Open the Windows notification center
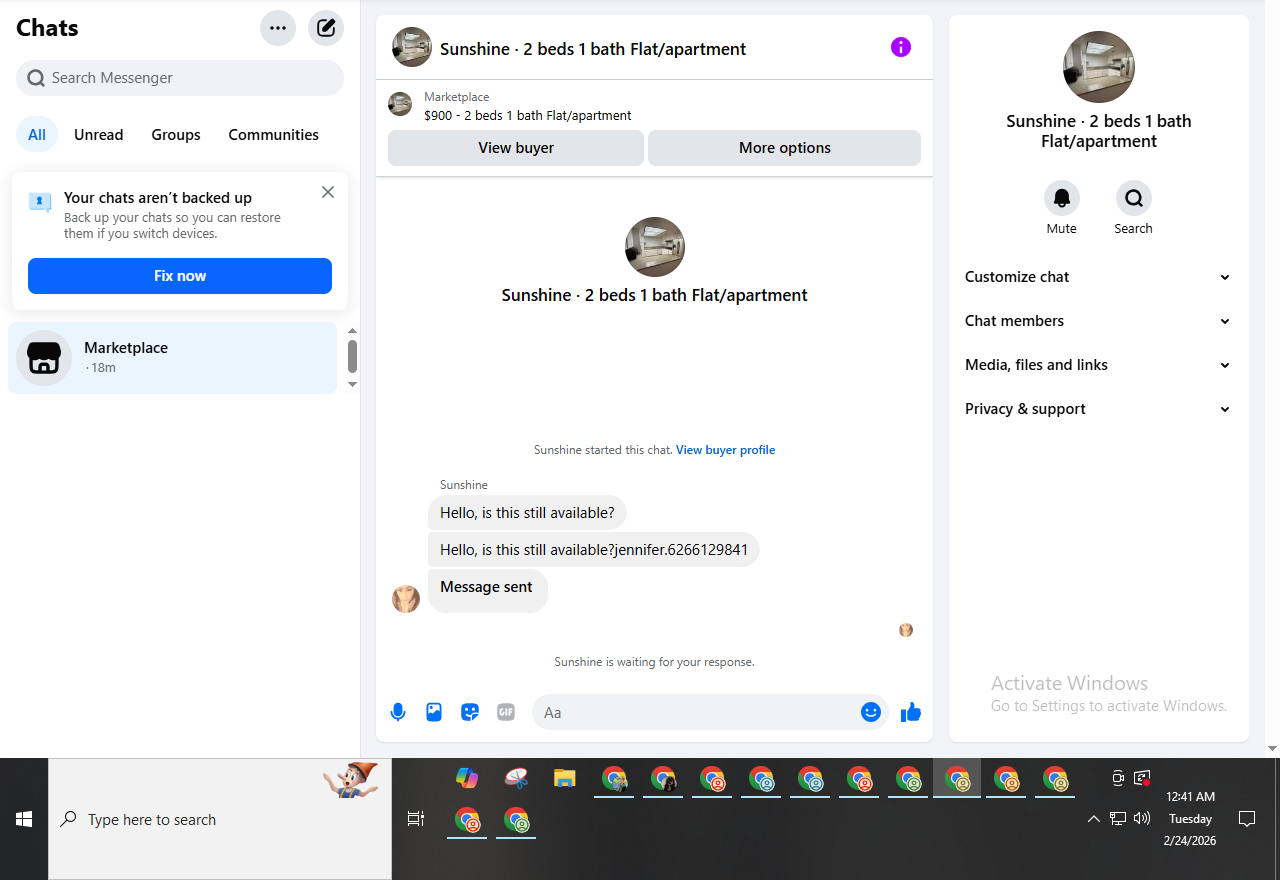The height and width of the screenshot is (880, 1280). (1247, 819)
